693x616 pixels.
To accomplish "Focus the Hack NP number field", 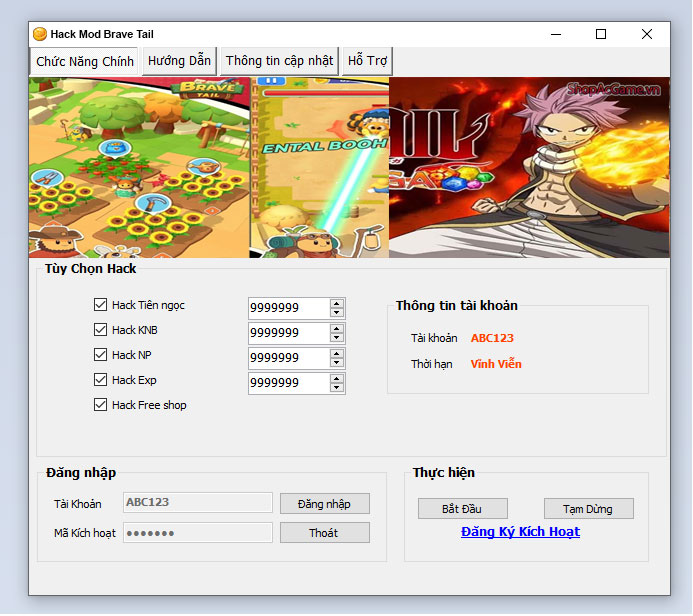I will (x=289, y=358).
